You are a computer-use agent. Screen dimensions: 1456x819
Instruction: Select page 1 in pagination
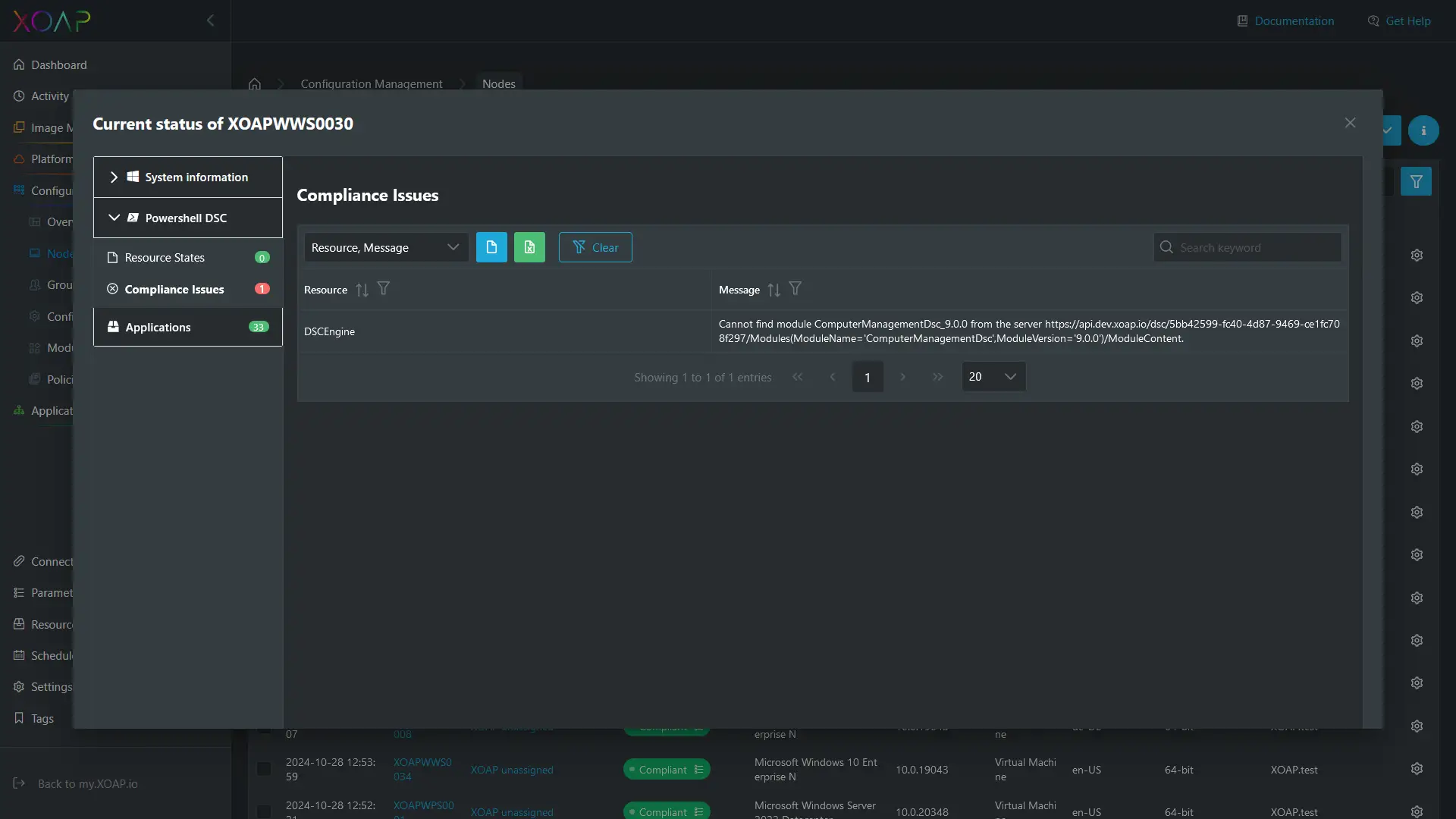pyautogui.click(x=868, y=377)
